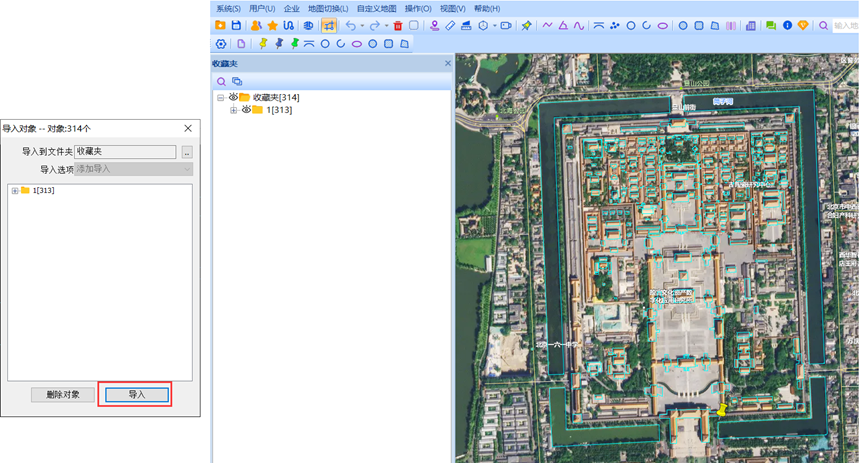Toggle the eye icon for folder 1[313]
The width and height of the screenshot is (861, 463).
coord(246,109)
